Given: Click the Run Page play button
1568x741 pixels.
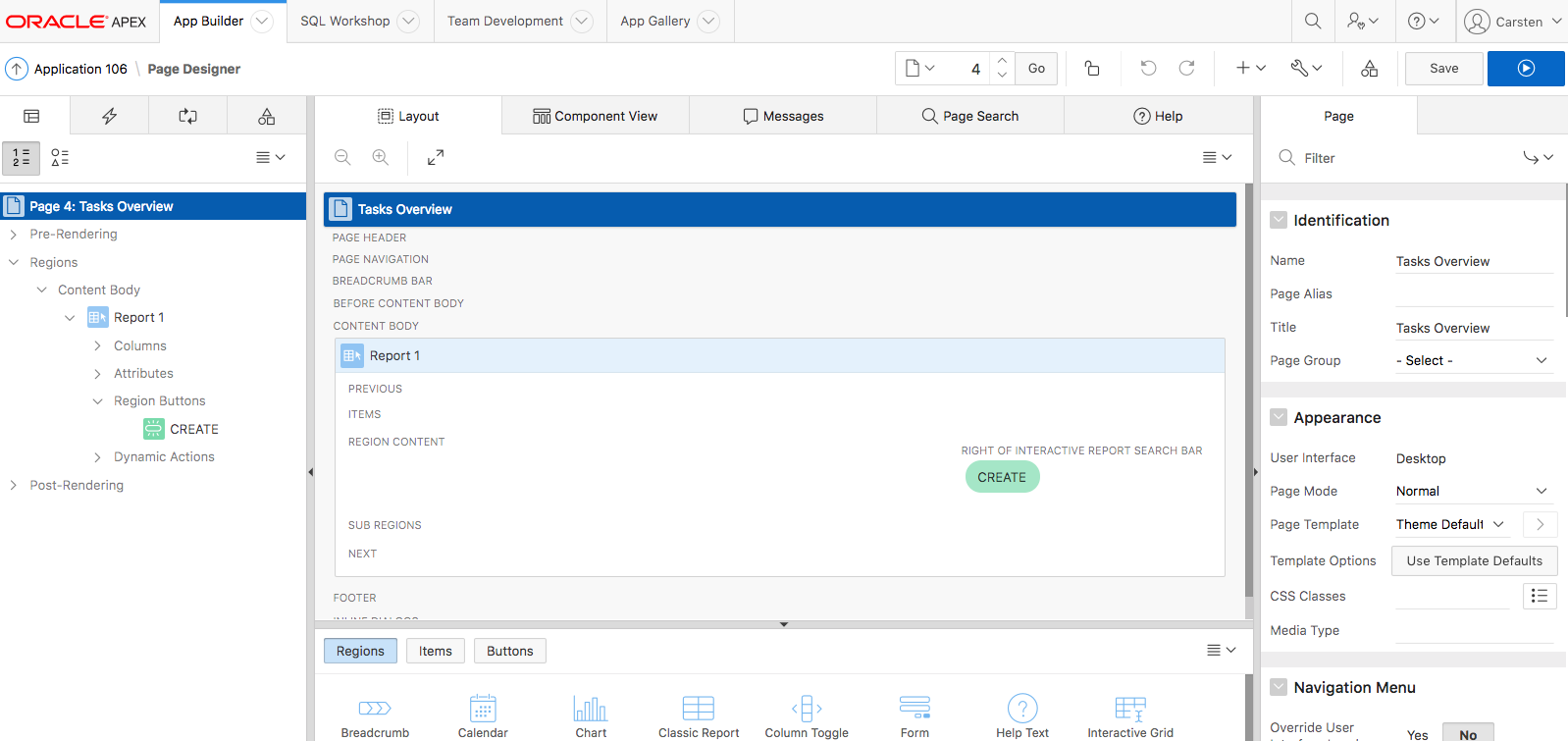Looking at the screenshot, I should click(1526, 69).
